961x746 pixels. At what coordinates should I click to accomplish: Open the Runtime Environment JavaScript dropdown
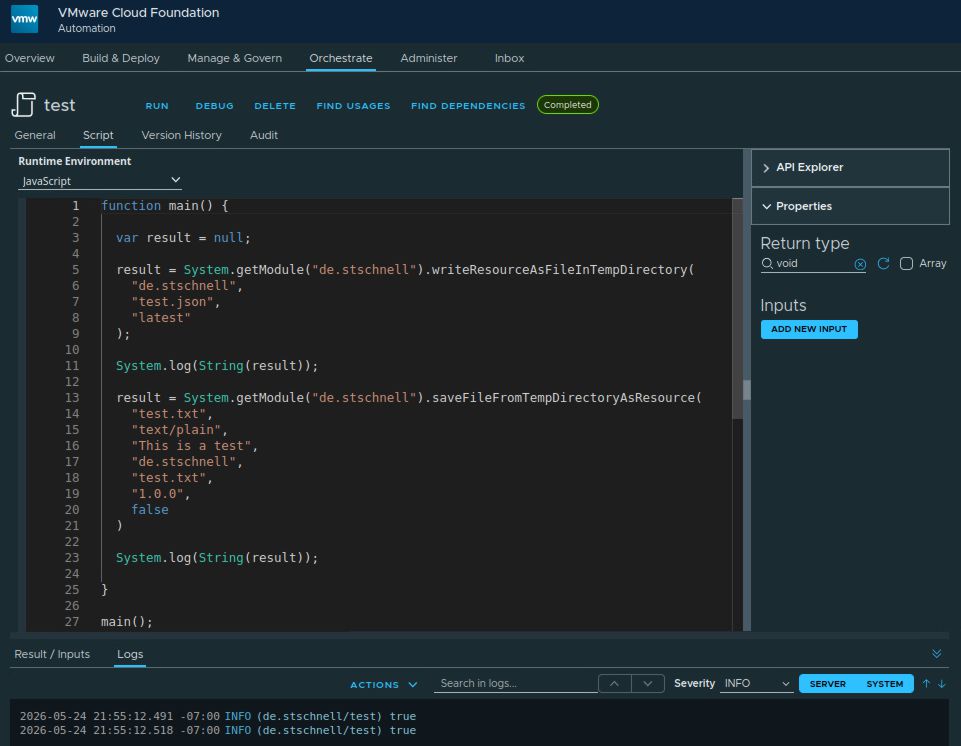pyautogui.click(x=100, y=181)
